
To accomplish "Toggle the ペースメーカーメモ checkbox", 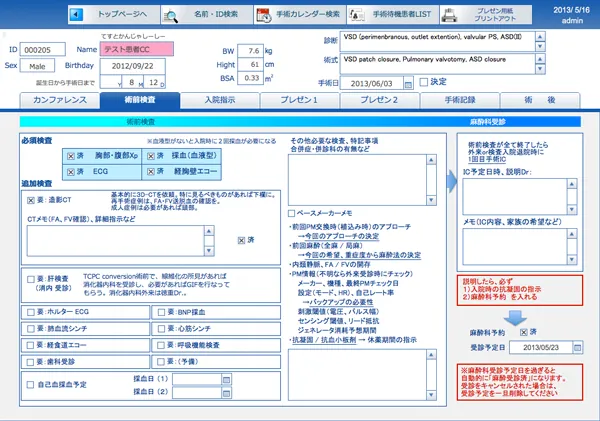I will pos(292,213).
